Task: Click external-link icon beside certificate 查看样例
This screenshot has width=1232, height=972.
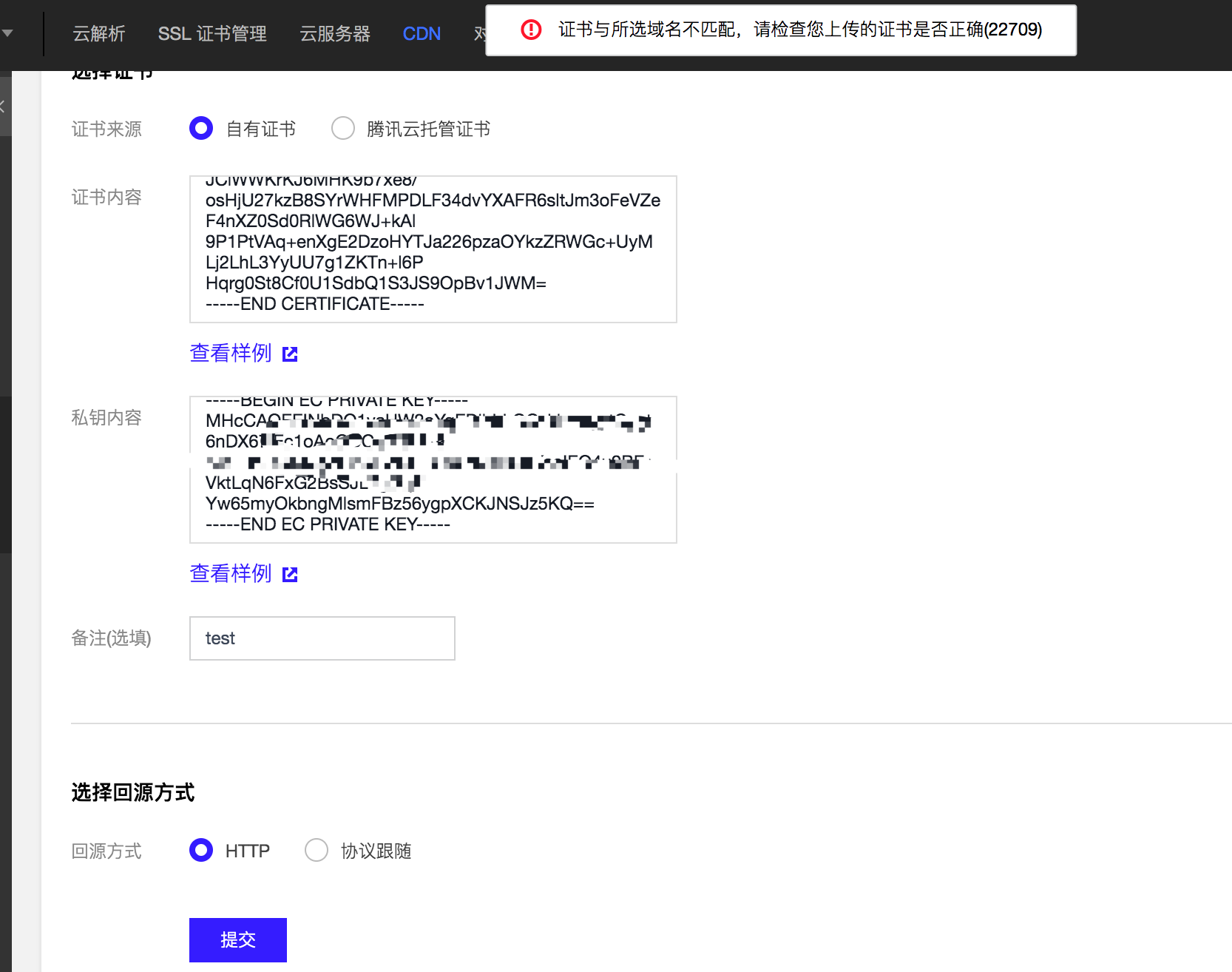Action: (290, 354)
